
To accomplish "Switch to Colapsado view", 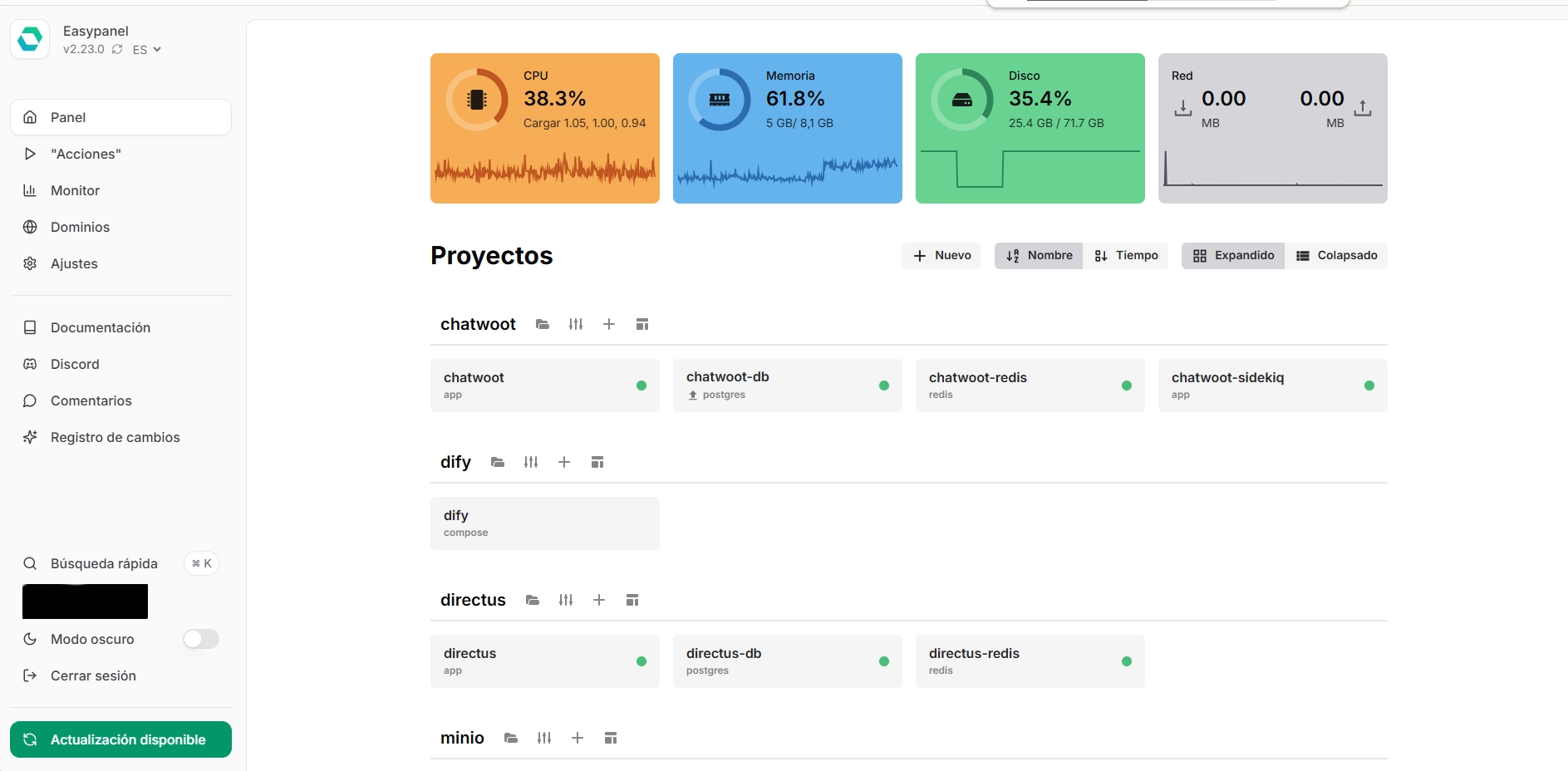I will [1336, 256].
